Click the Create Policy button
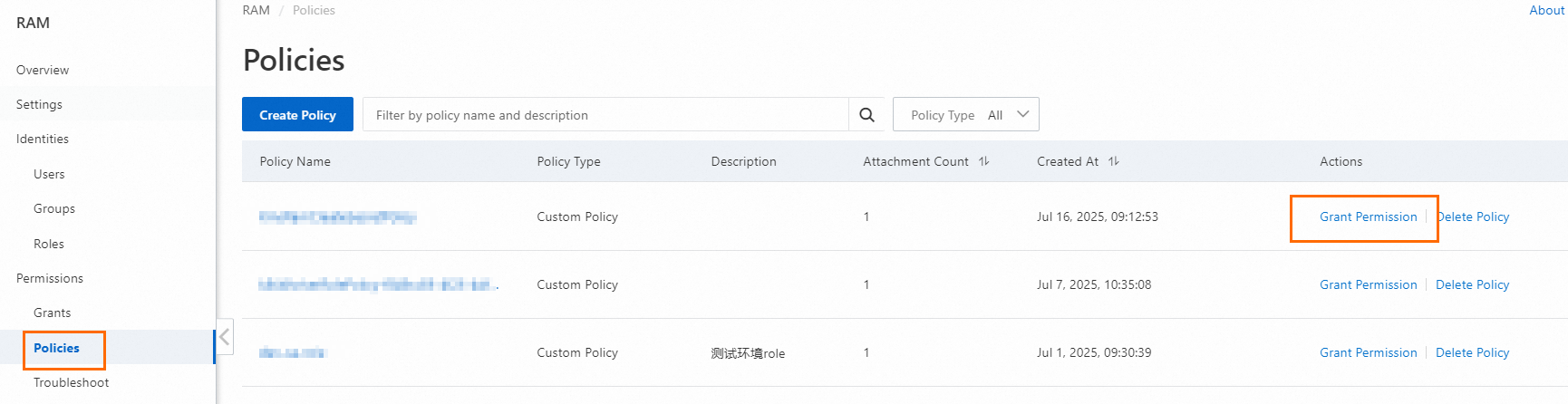Viewport: 1568px width, 404px height. (297, 115)
